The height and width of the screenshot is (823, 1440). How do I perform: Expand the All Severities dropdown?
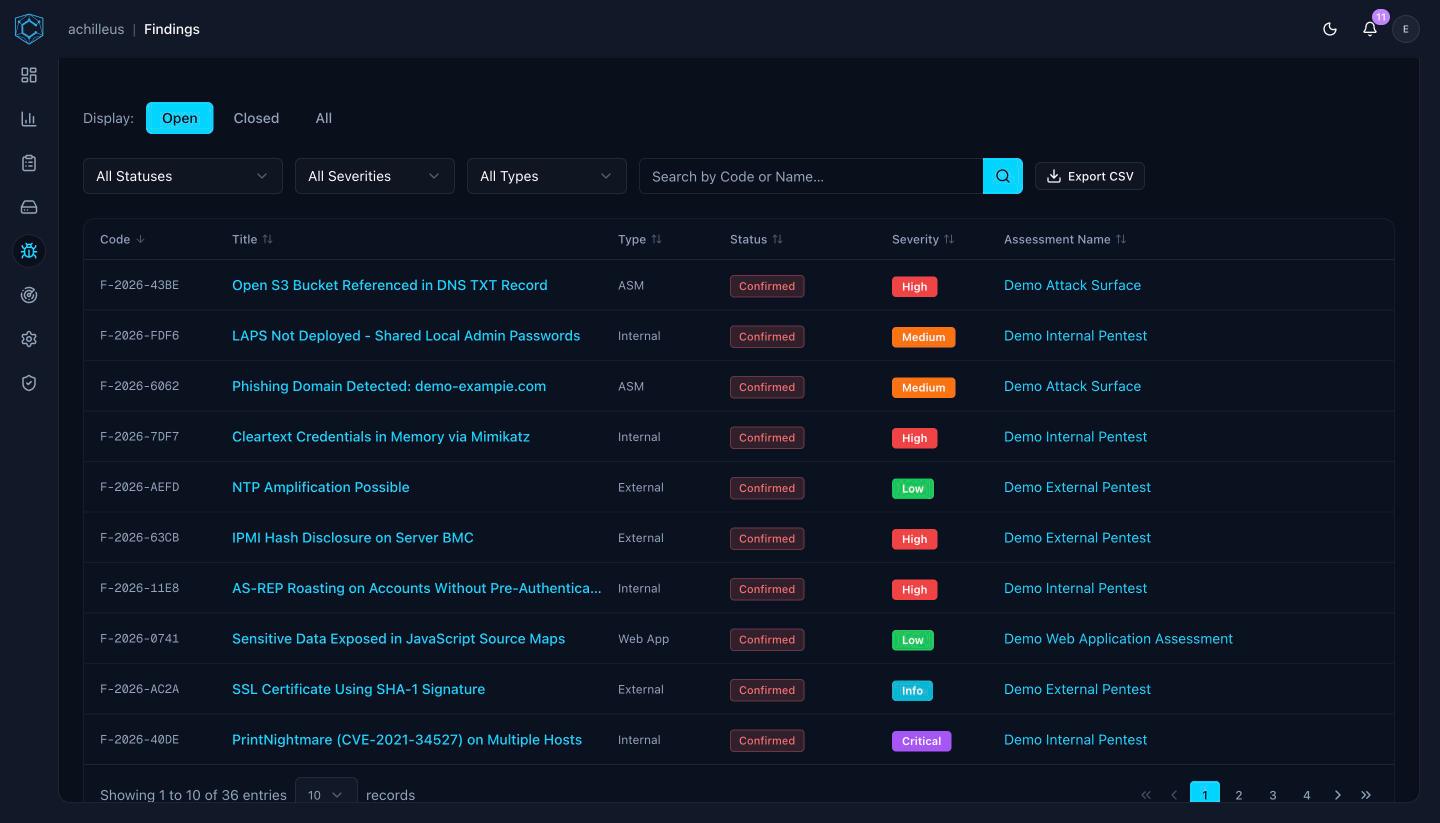(375, 176)
